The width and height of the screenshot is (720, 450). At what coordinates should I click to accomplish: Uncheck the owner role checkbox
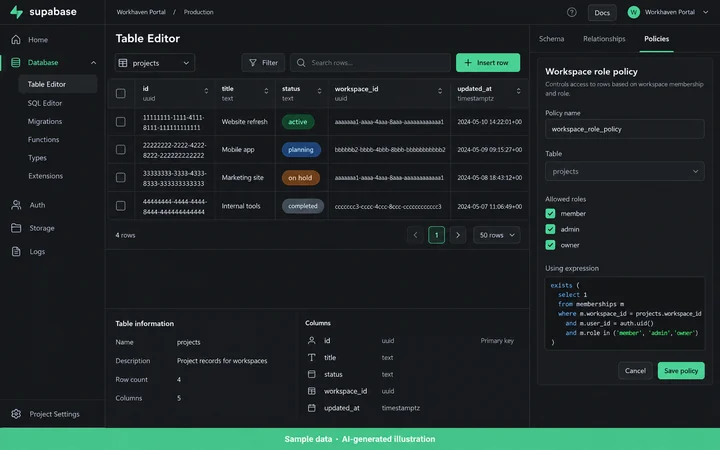point(550,245)
